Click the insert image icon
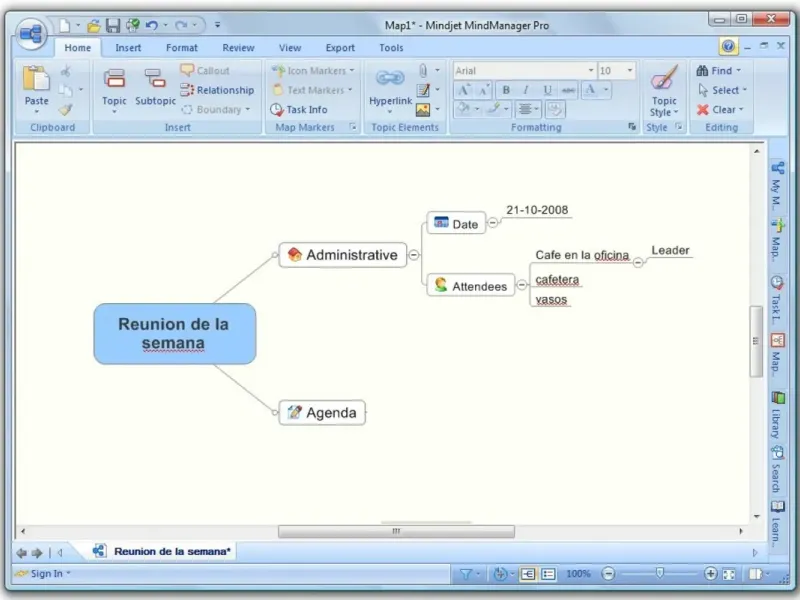 [423, 109]
